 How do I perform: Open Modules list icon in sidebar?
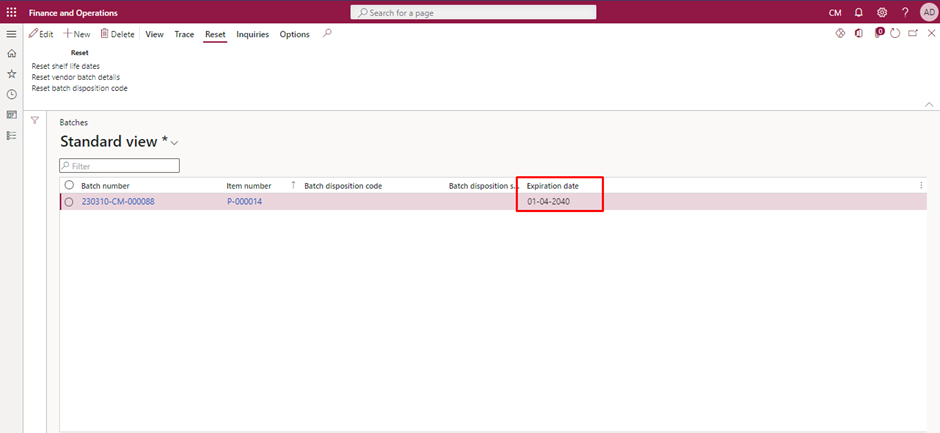click(11, 136)
